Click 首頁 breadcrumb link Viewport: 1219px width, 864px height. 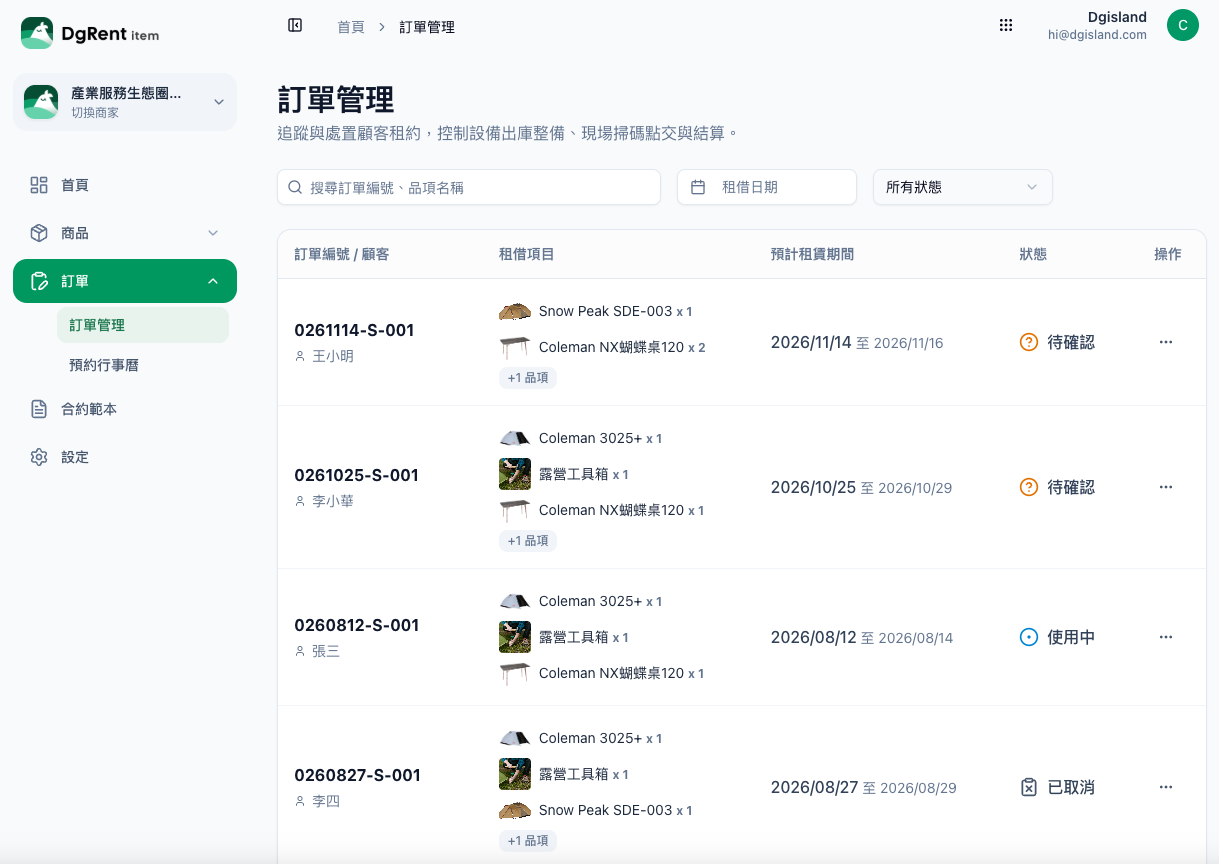(351, 27)
